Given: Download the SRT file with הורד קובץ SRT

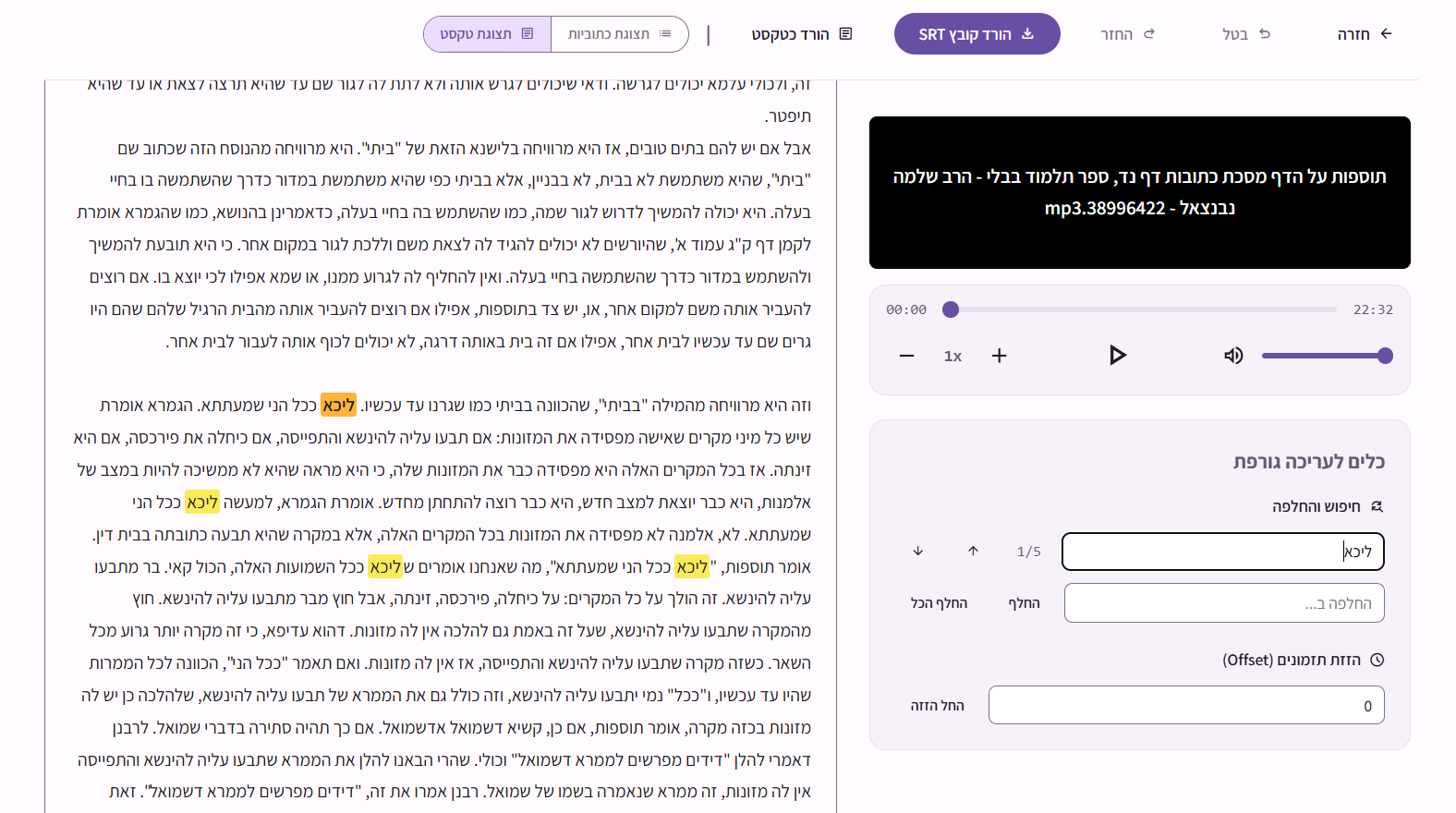Looking at the screenshot, I should tap(977, 34).
